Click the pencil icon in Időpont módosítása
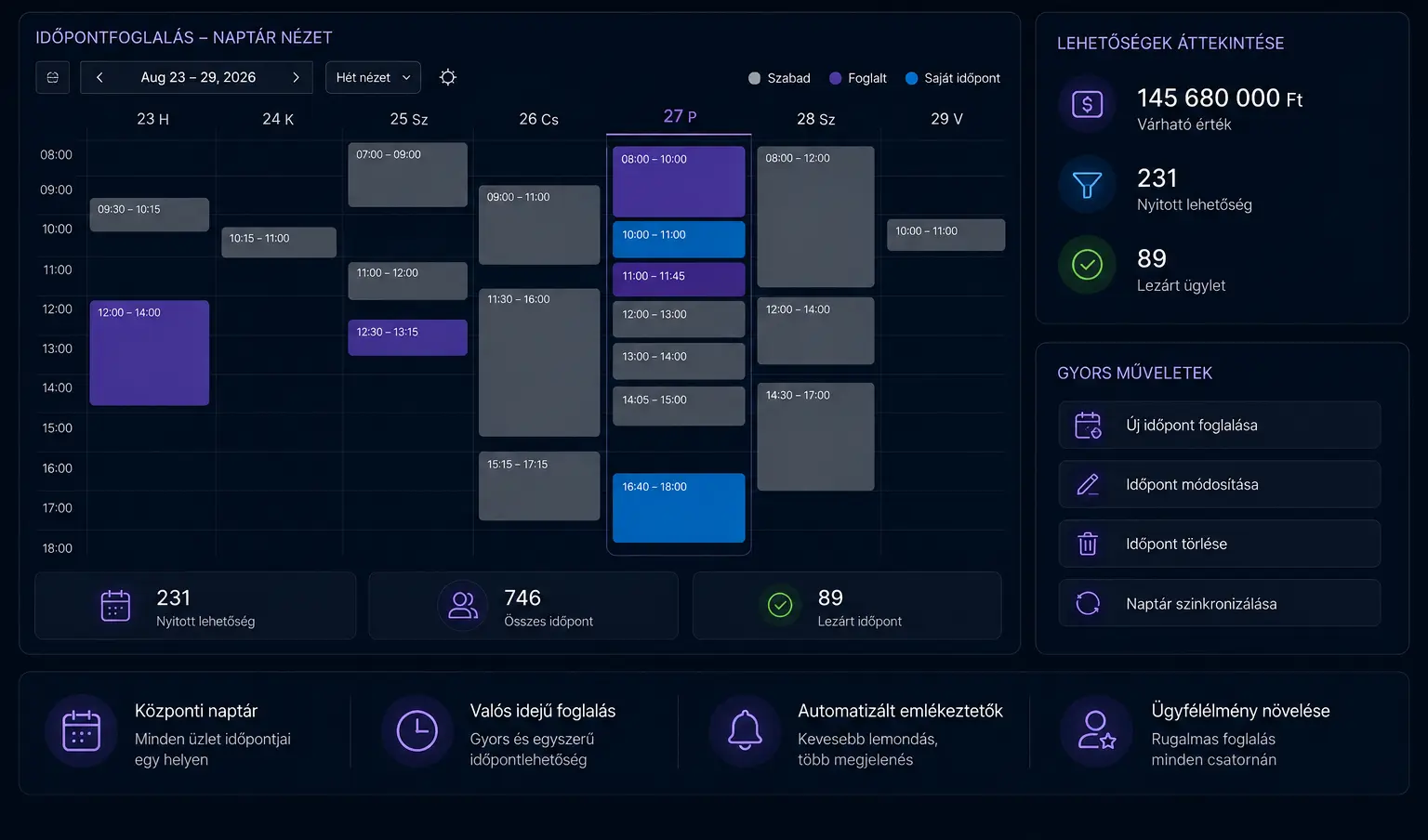The width and height of the screenshot is (1428, 840). [x=1088, y=485]
